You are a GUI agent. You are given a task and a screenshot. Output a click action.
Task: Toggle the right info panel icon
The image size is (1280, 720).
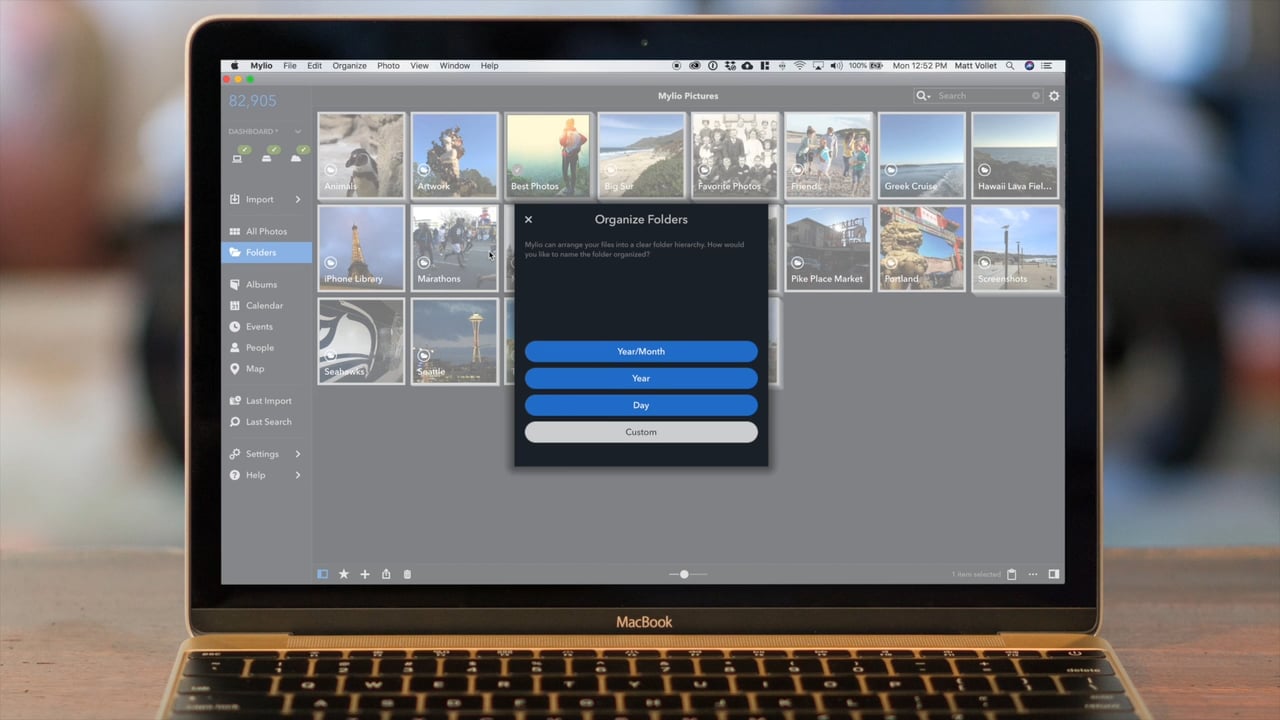pos(1054,574)
